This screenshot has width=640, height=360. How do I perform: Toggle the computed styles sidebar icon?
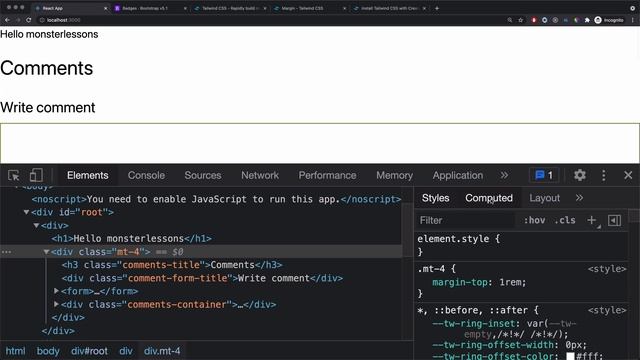click(615, 220)
